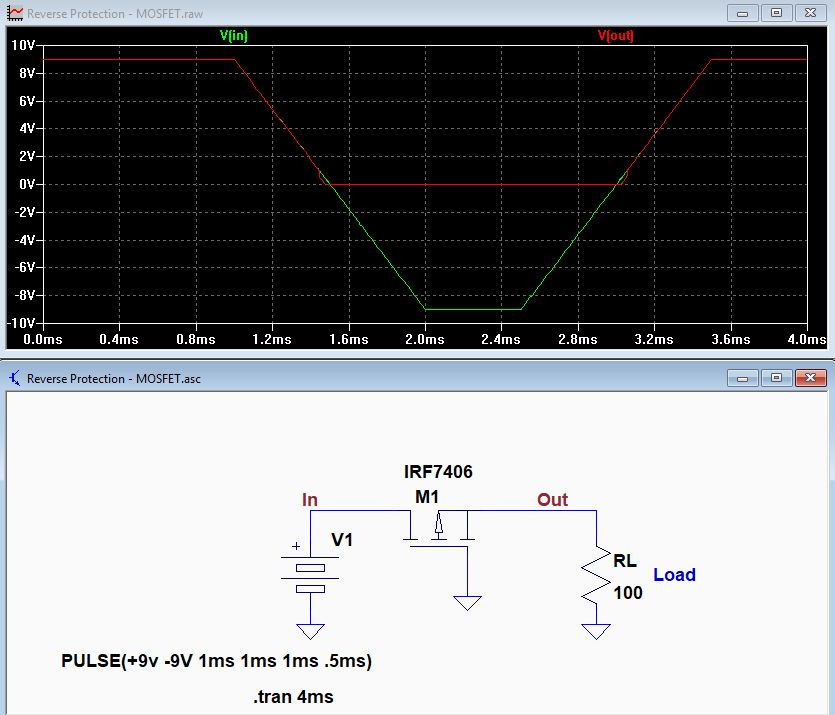This screenshot has width=835, height=715.
Task: Maximize the MOSFET.asc schematic window
Action: click(x=776, y=378)
